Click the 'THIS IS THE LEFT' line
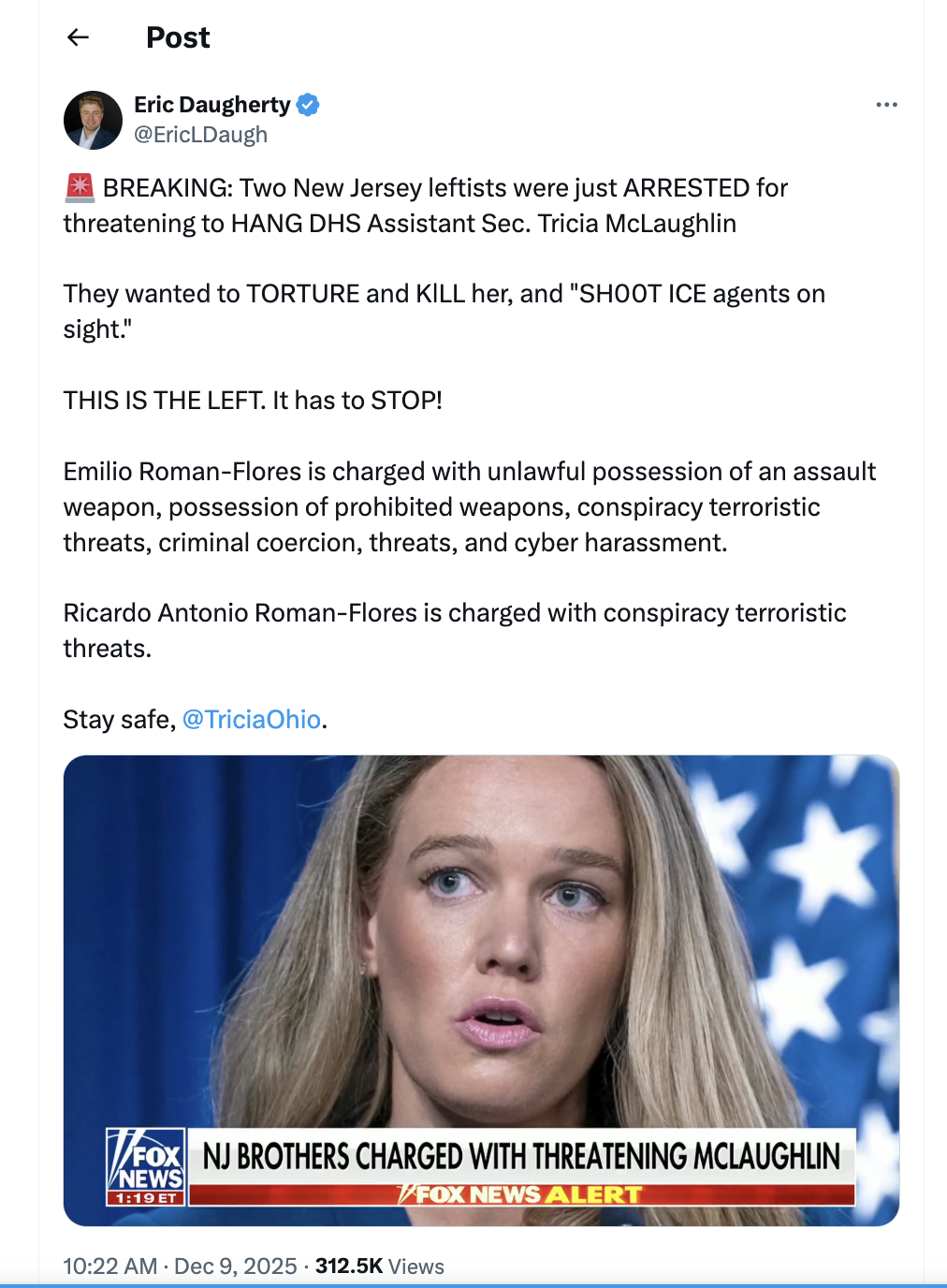This screenshot has width=947, height=1288. point(253,401)
